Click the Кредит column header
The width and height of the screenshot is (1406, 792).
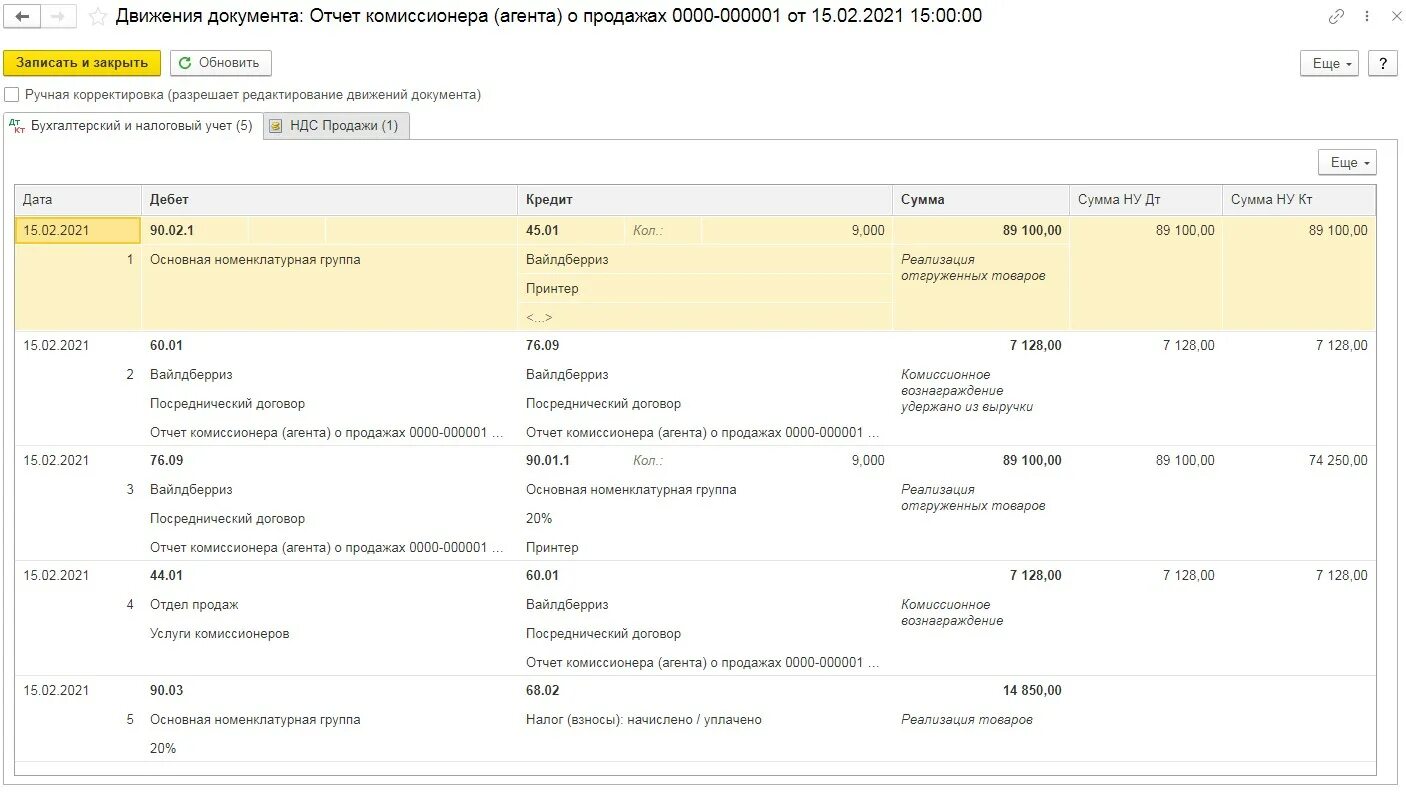(705, 199)
